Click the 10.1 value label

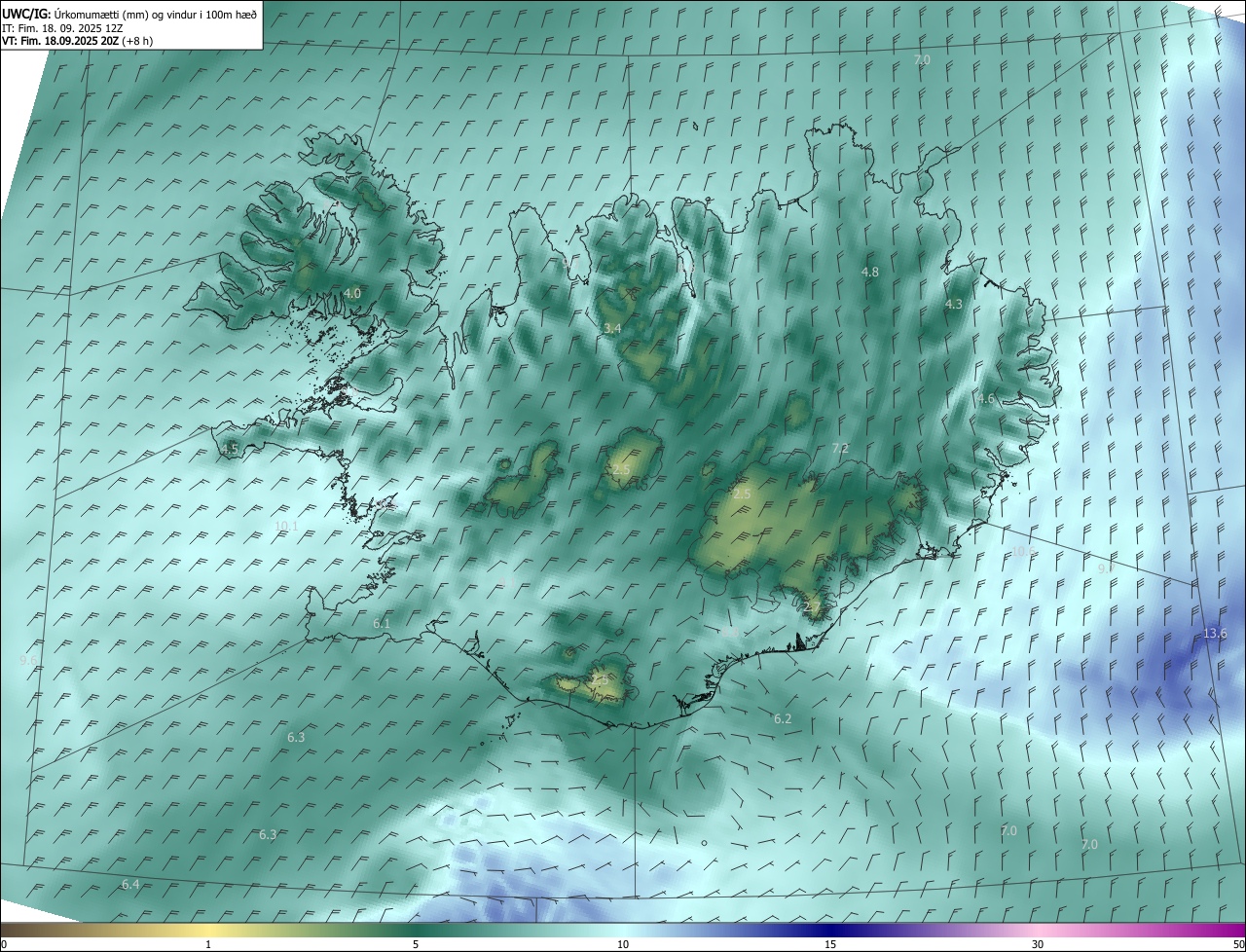[286, 527]
